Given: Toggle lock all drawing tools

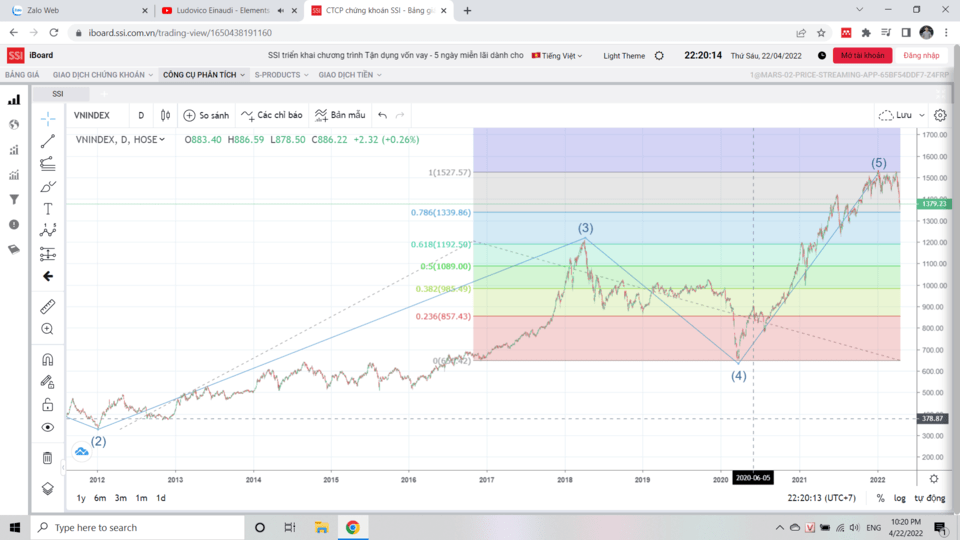Looking at the screenshot, I should 47,405.
